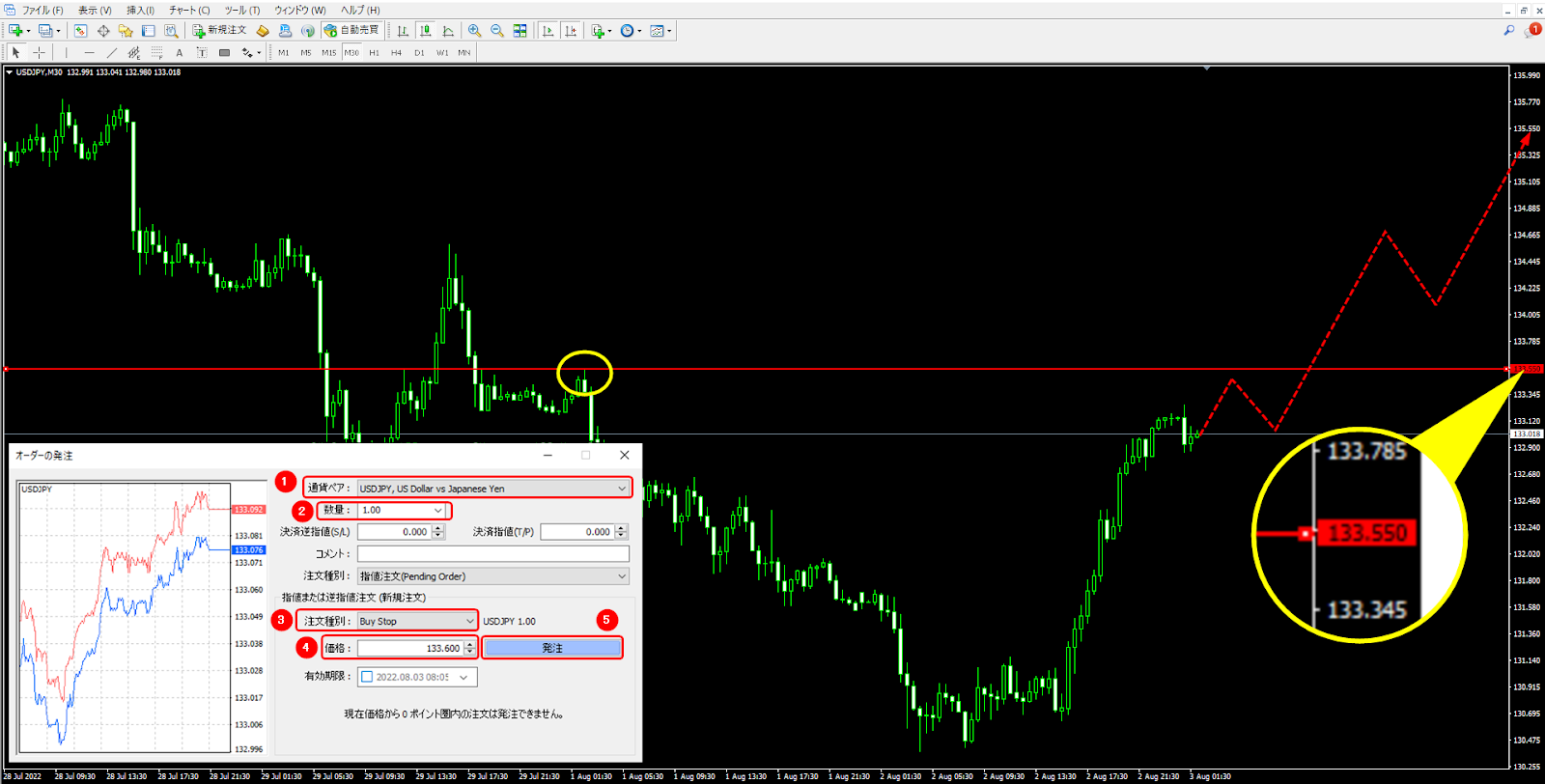The height and width of the screenshot is (784, 1545).
Task: Switch chart to W1 timeframe
Action: coord(442,52)
